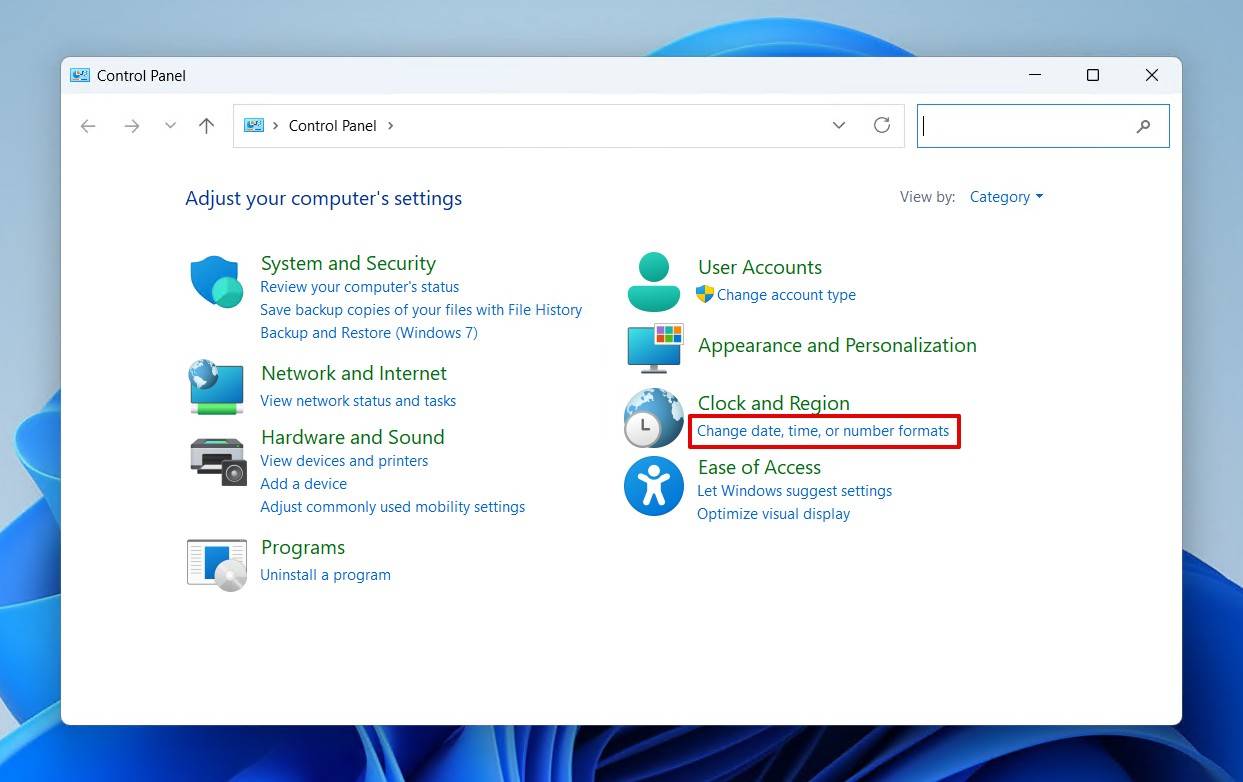Open the Ease of Access icon
The height and width of the screenshot is (782, 1243).
[653, 486]
